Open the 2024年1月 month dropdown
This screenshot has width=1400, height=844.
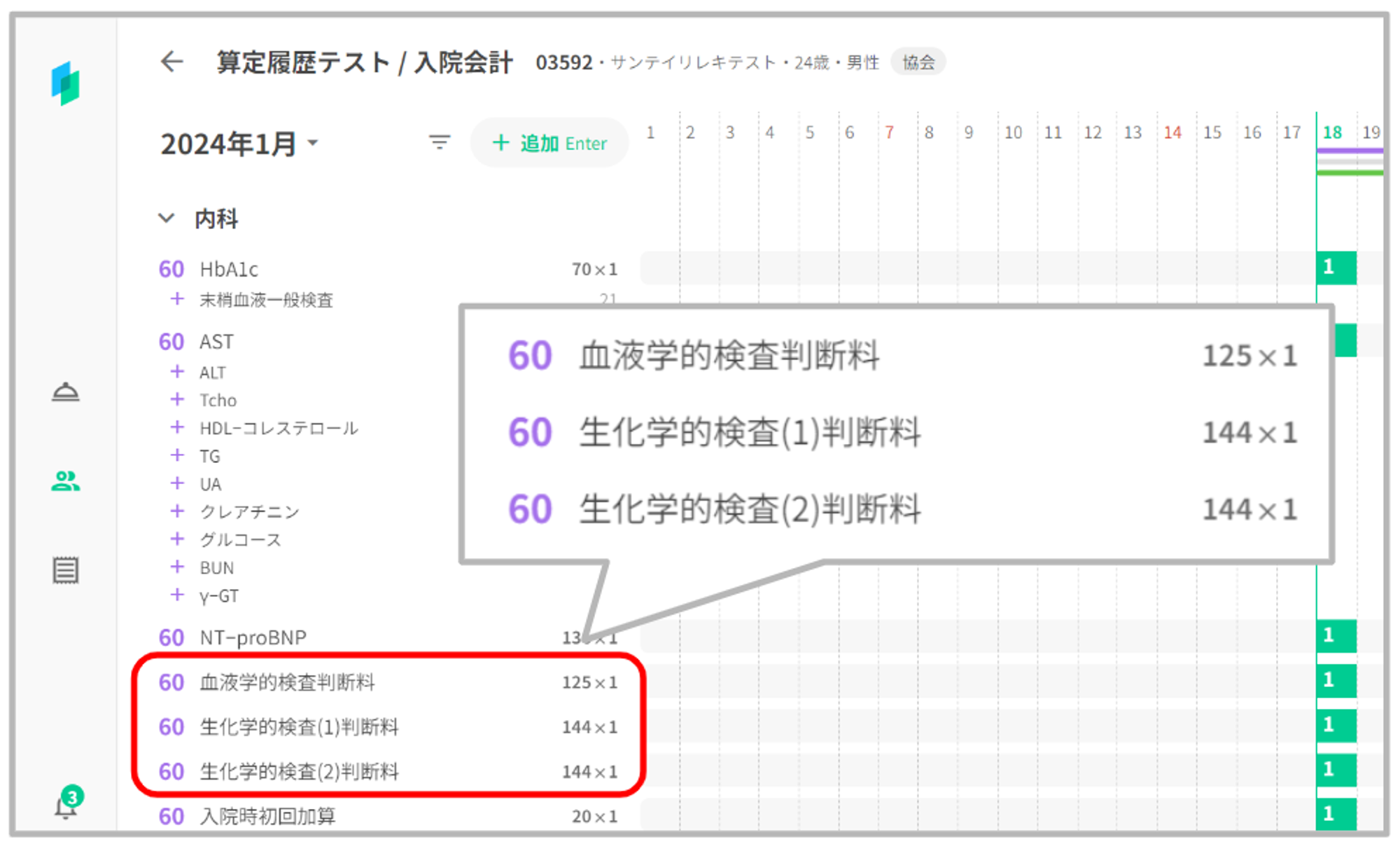click(239, 144)
